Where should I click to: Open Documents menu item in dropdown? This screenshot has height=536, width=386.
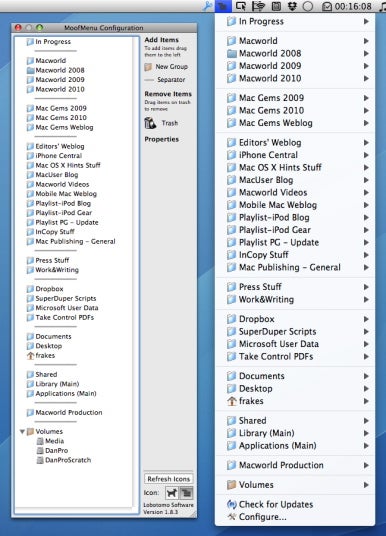(295, 376)
